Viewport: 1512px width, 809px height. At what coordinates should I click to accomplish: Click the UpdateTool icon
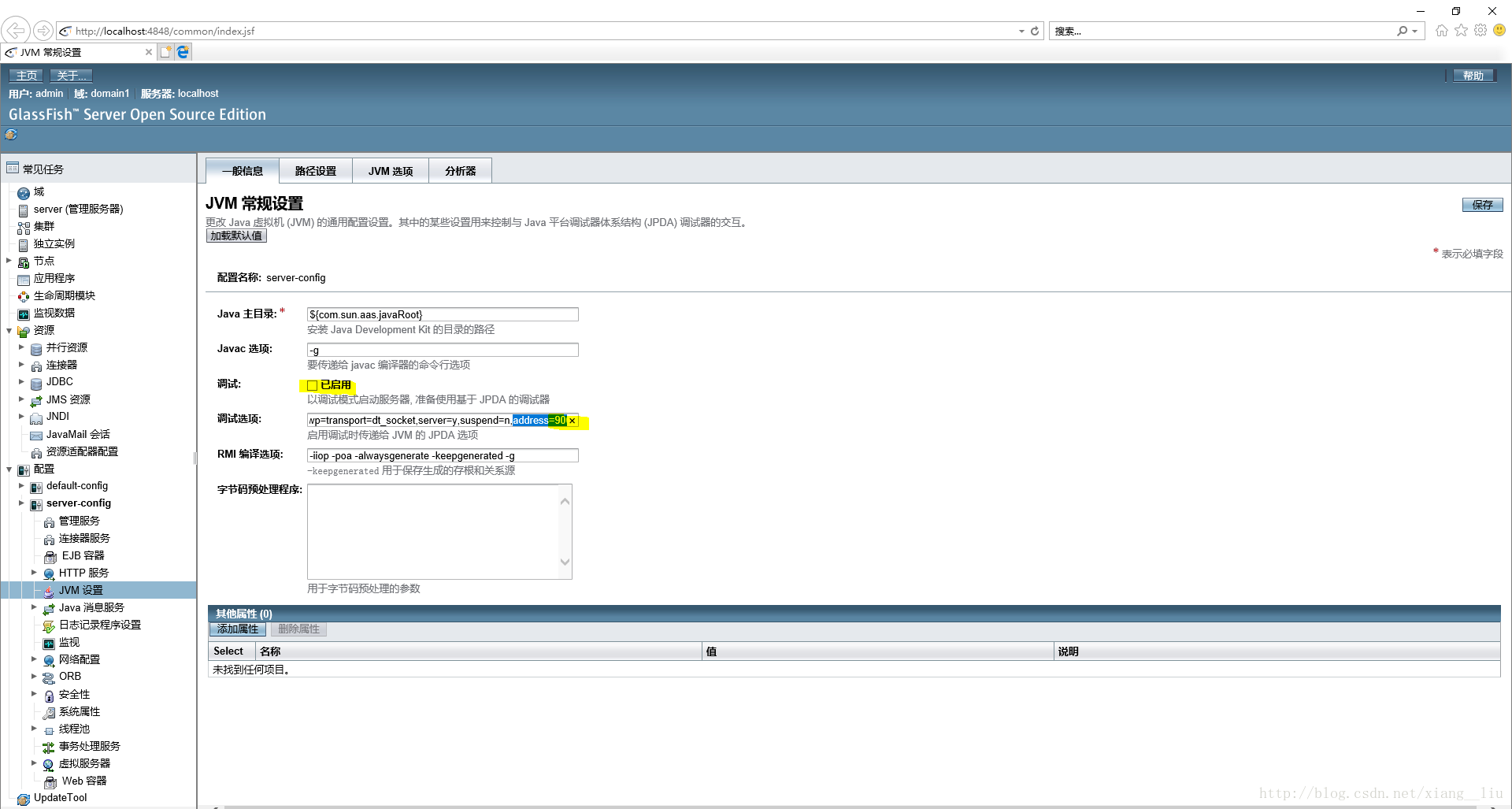tap(24, 799)
